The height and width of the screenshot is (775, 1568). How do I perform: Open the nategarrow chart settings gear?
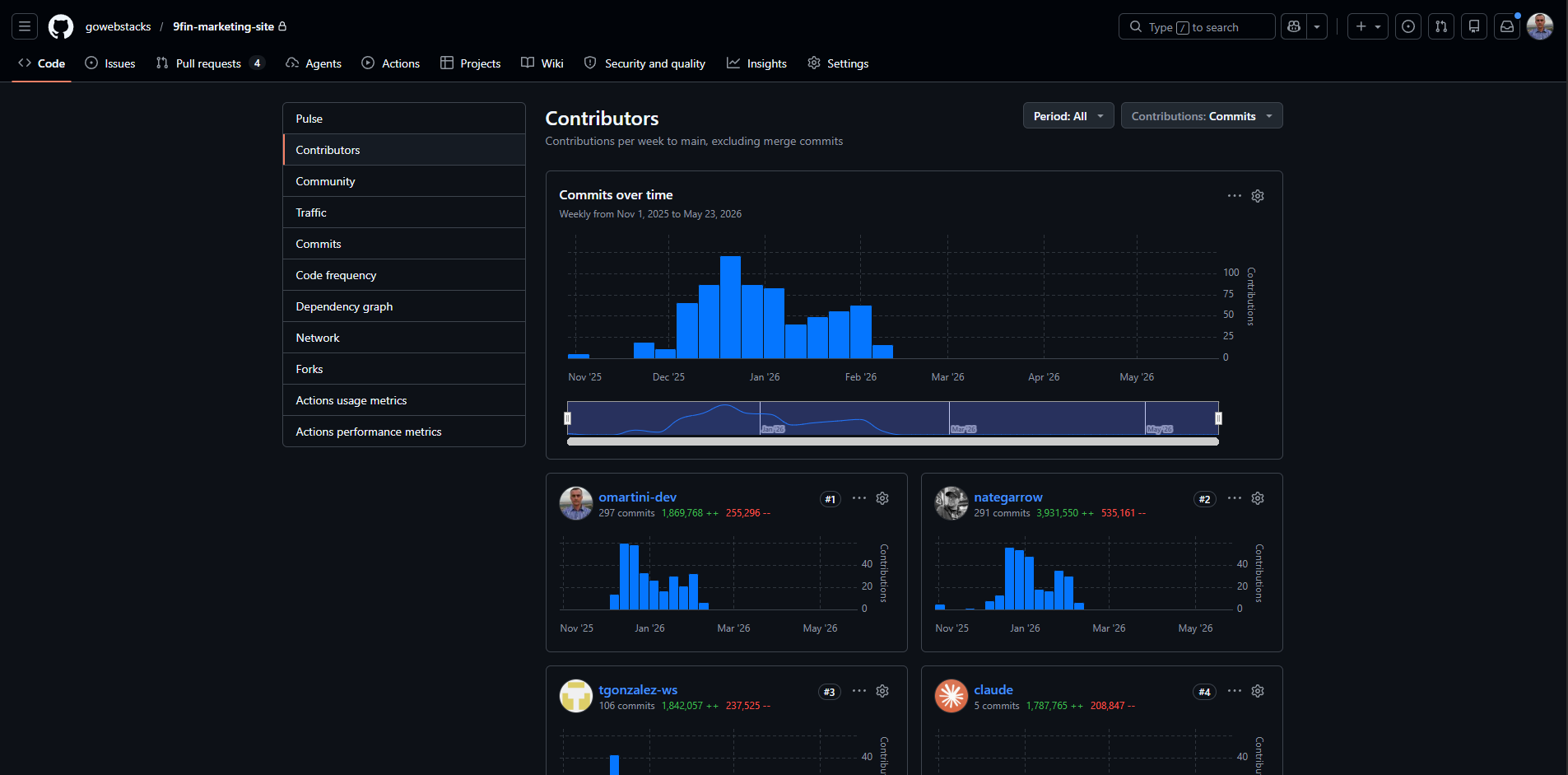[x=1258, y=498]
